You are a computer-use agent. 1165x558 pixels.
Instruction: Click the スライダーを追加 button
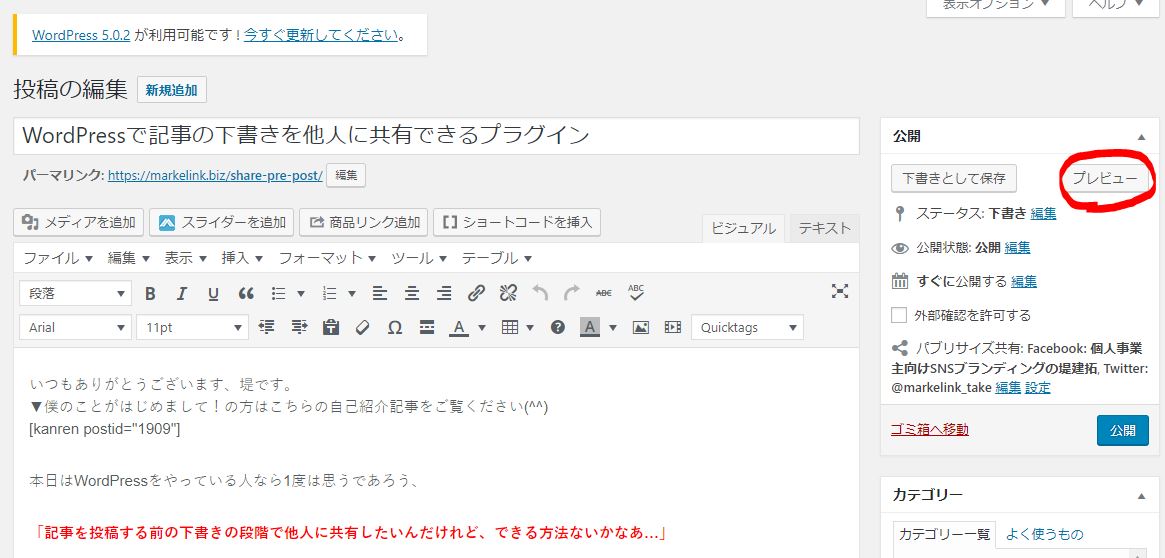click(x=221, y=222)
